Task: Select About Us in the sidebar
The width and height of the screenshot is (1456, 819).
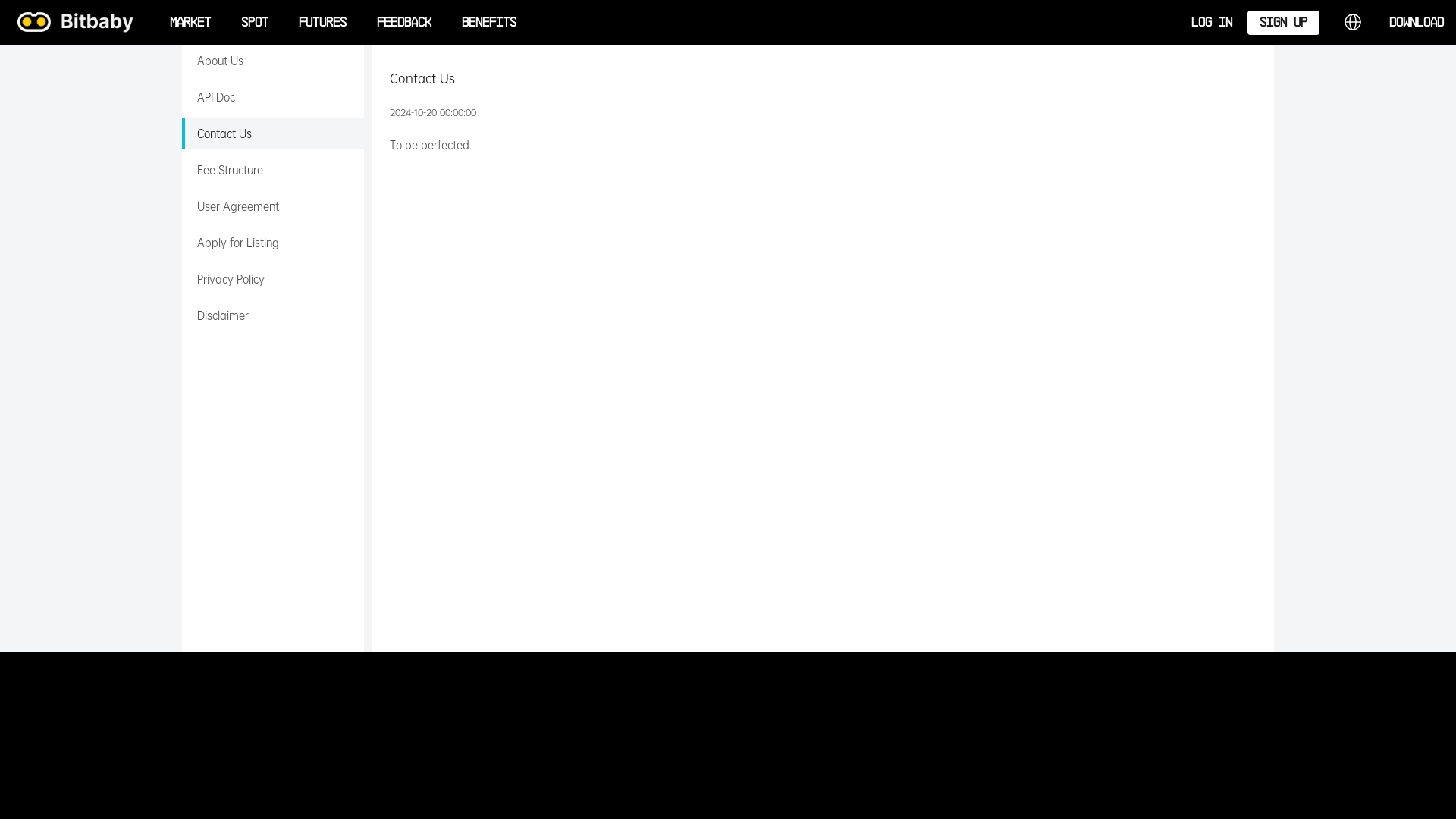Action: (x=273, y=61)
